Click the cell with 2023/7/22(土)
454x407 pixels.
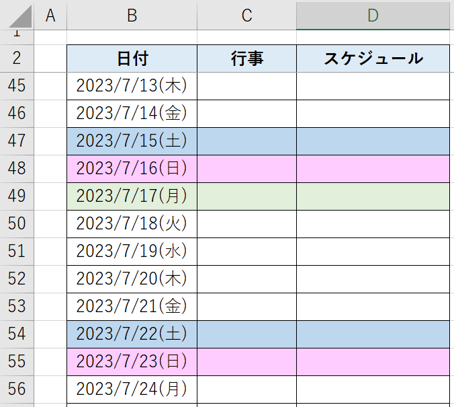tap(132, 334)
